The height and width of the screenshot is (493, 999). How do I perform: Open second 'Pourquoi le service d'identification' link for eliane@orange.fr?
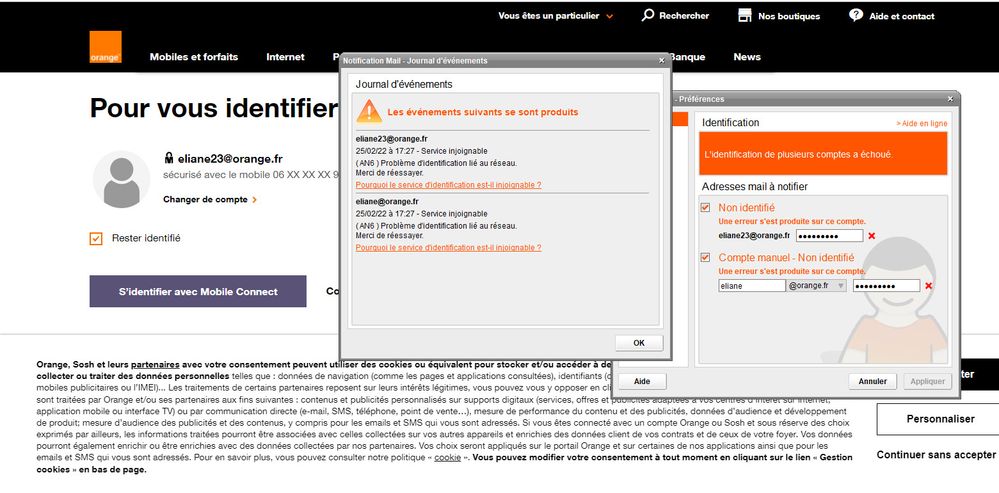click(449, 247)
